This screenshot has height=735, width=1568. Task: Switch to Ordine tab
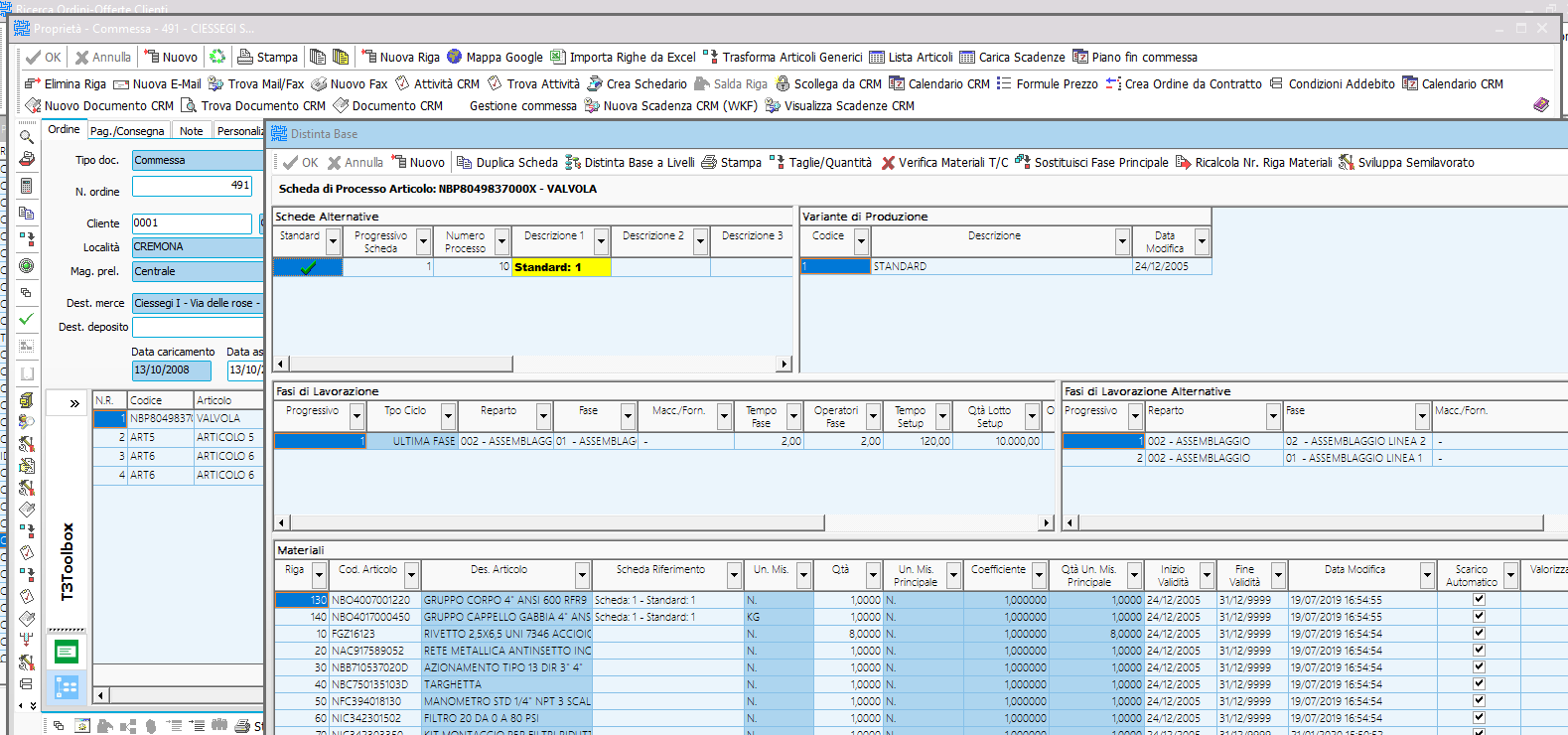(x=64, y=129)
